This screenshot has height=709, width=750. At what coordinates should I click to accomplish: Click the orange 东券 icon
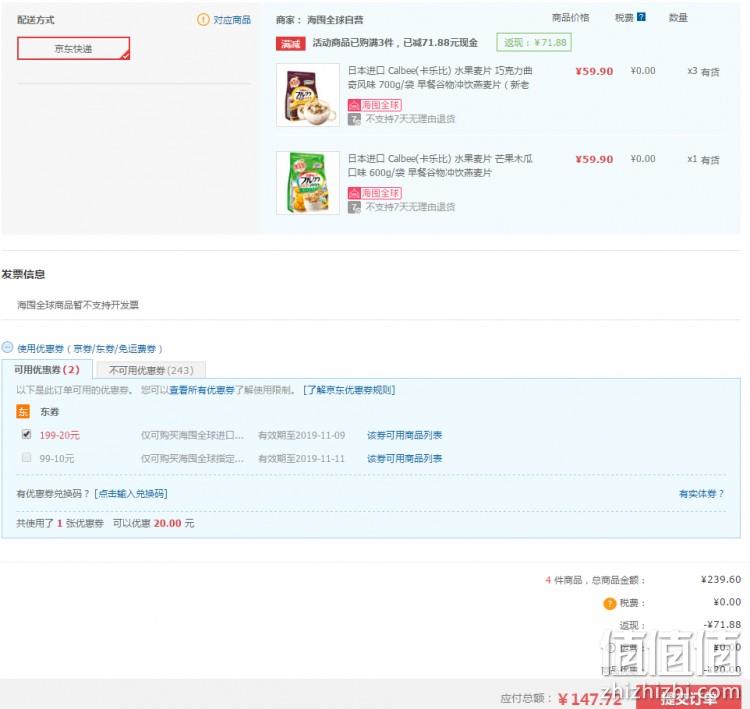click(23, 411)
